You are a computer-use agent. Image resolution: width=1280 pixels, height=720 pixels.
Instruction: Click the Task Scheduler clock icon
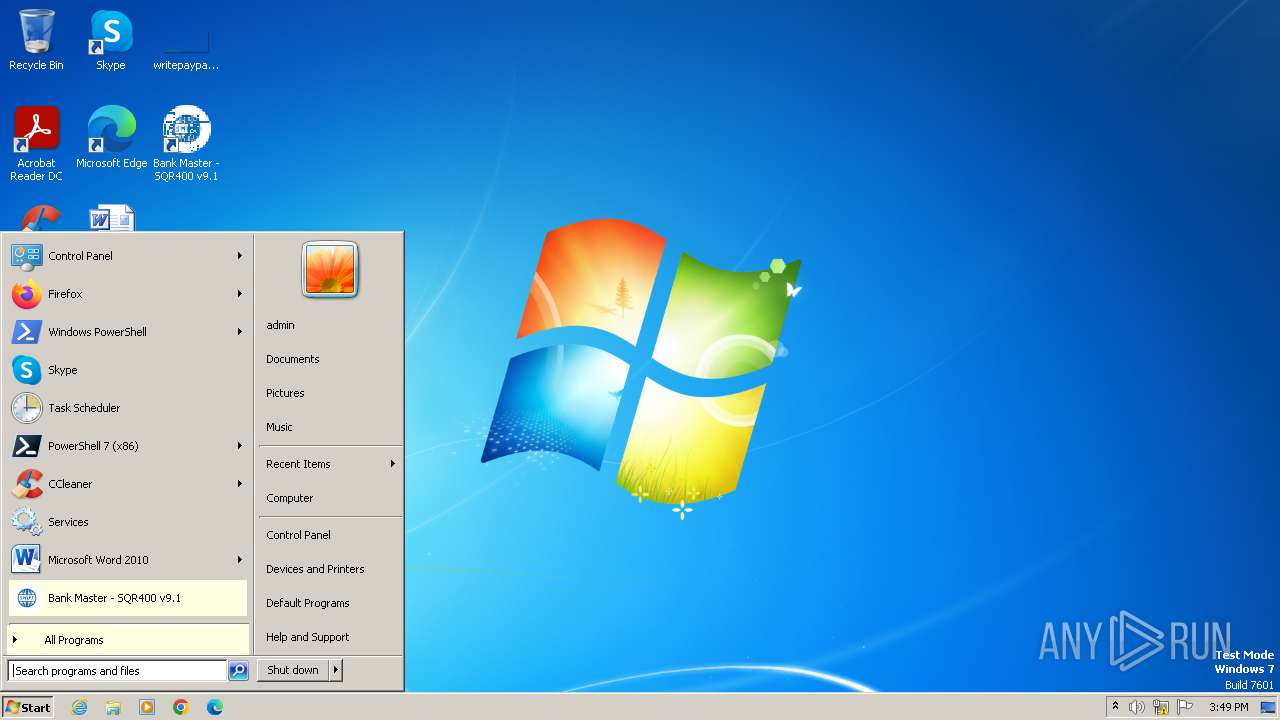tap(26, 408)
